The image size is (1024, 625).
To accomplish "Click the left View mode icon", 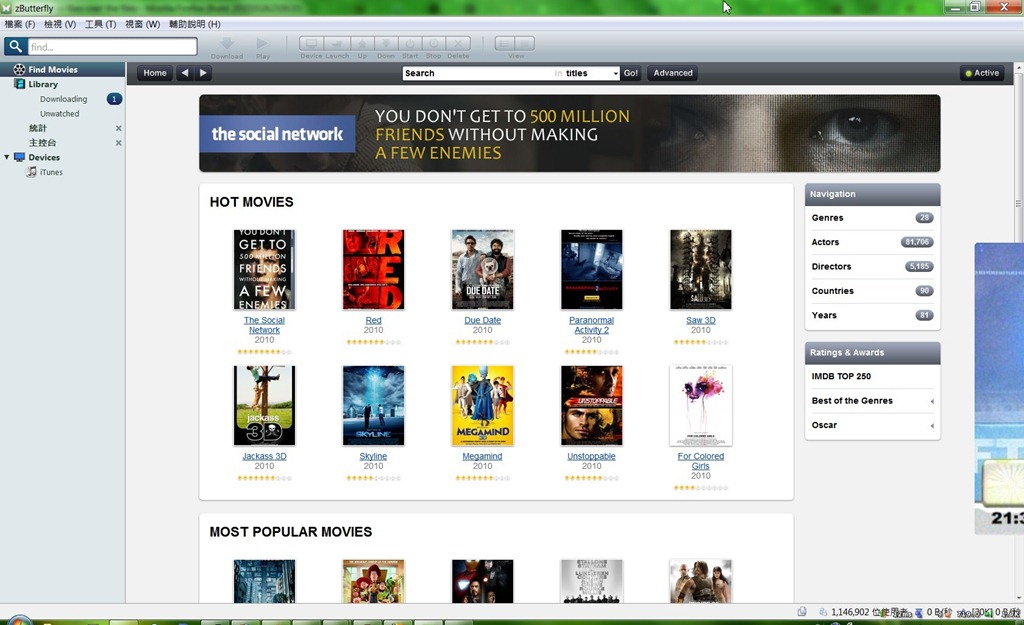I will 504,44.
